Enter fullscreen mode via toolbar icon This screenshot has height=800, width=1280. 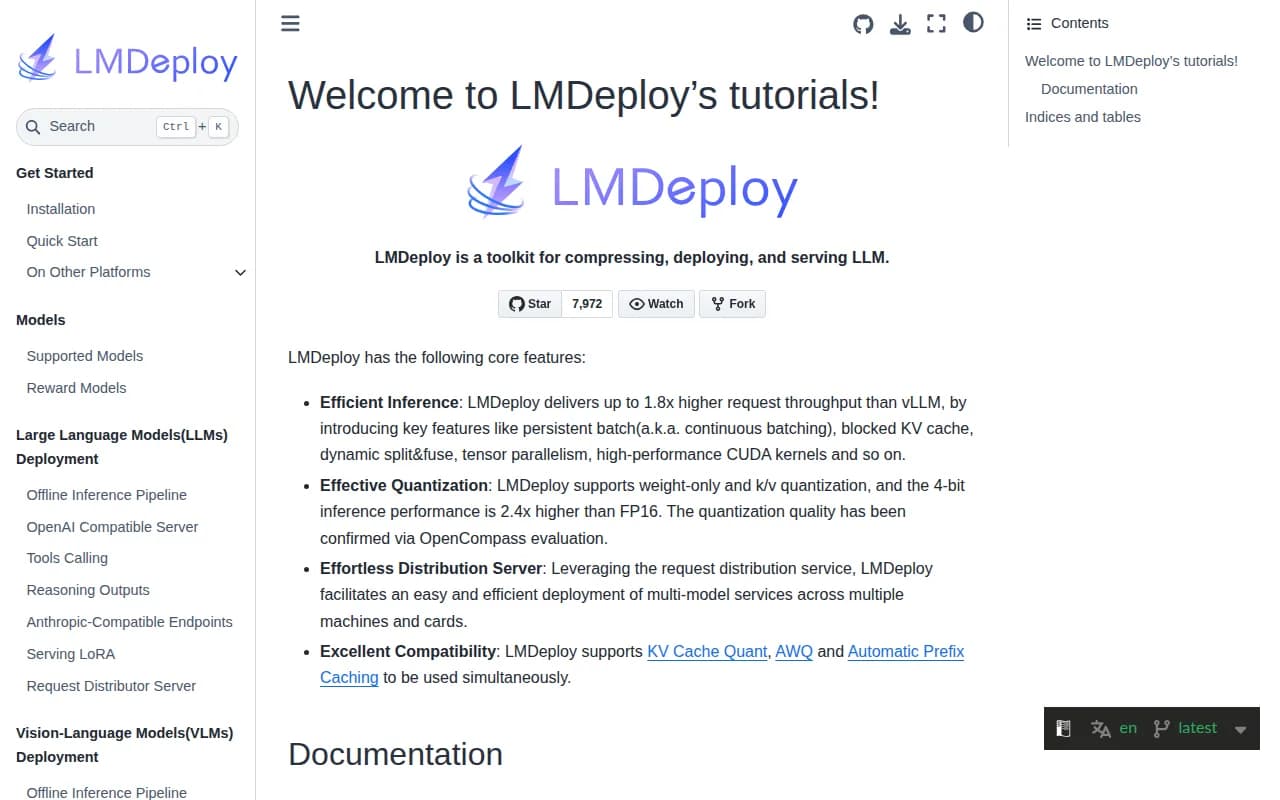click(x=936, y=24)
